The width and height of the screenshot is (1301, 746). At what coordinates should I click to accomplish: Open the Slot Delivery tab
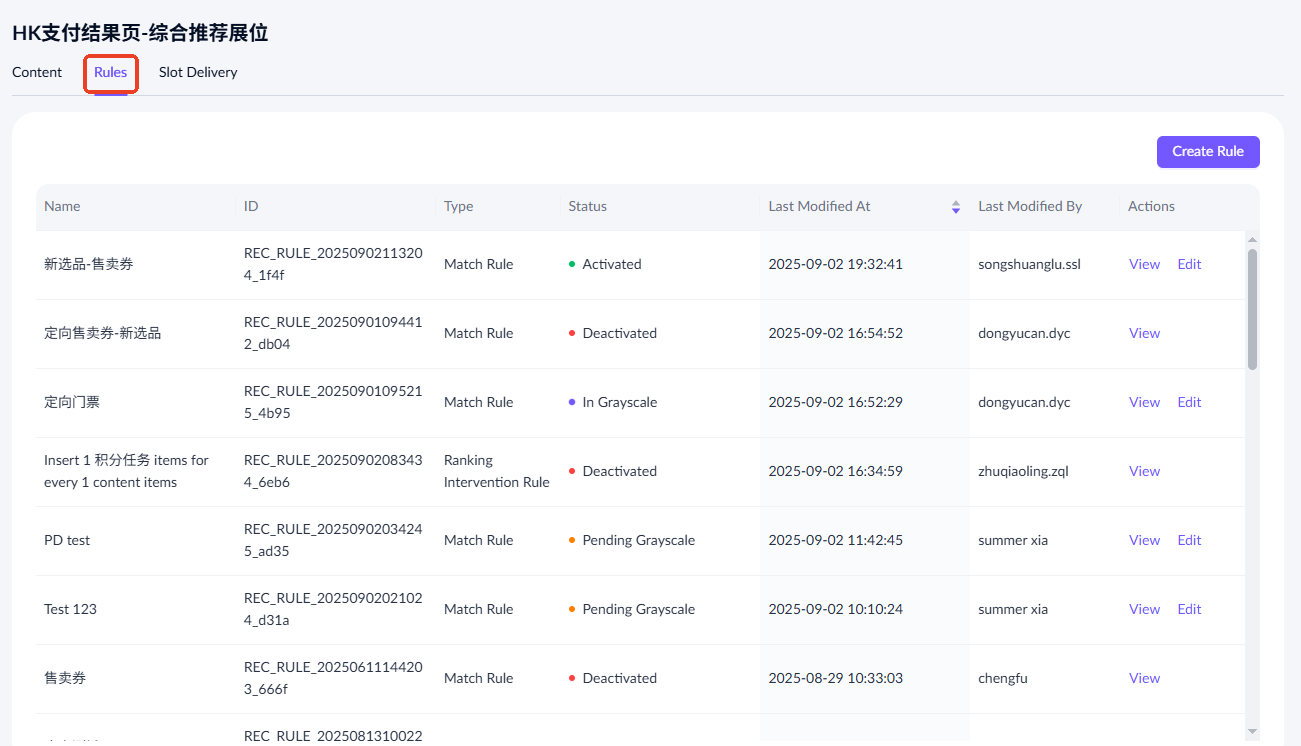[x=198, y=72]
